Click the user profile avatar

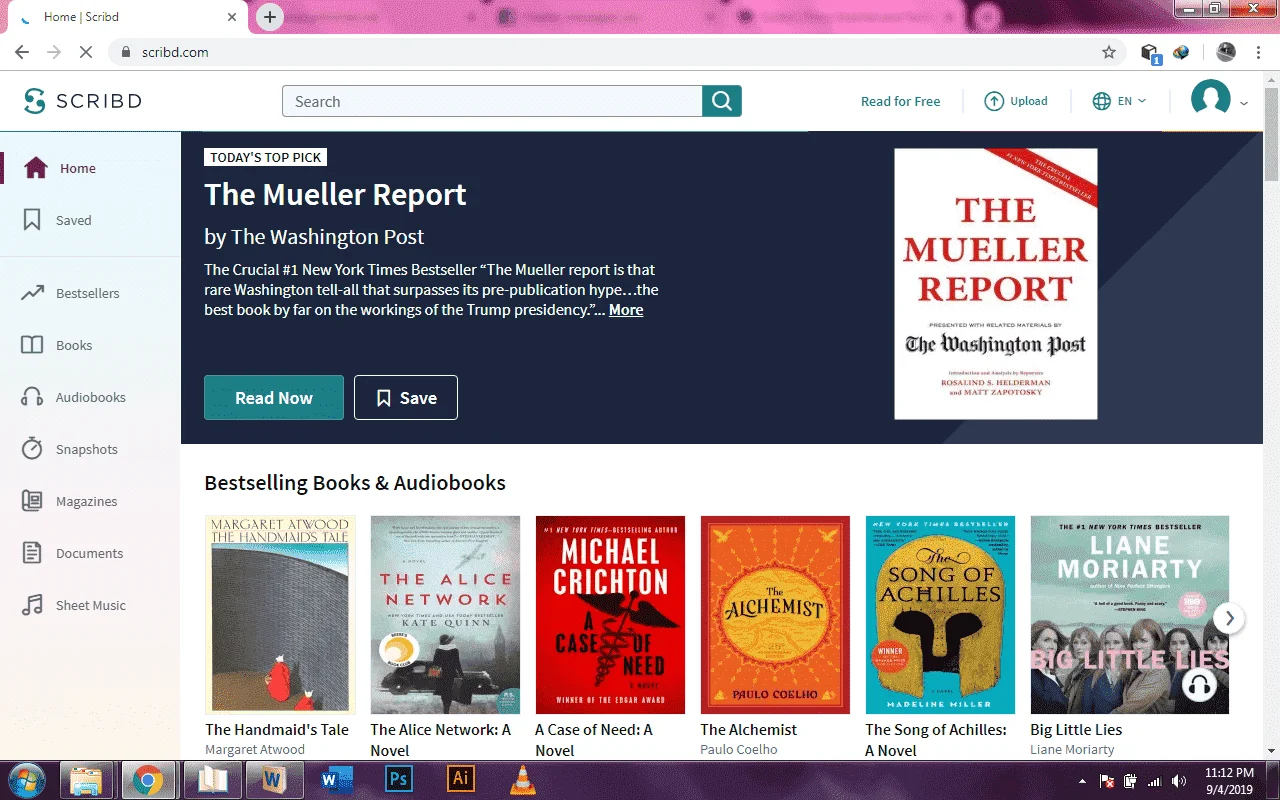[1210, 100]
